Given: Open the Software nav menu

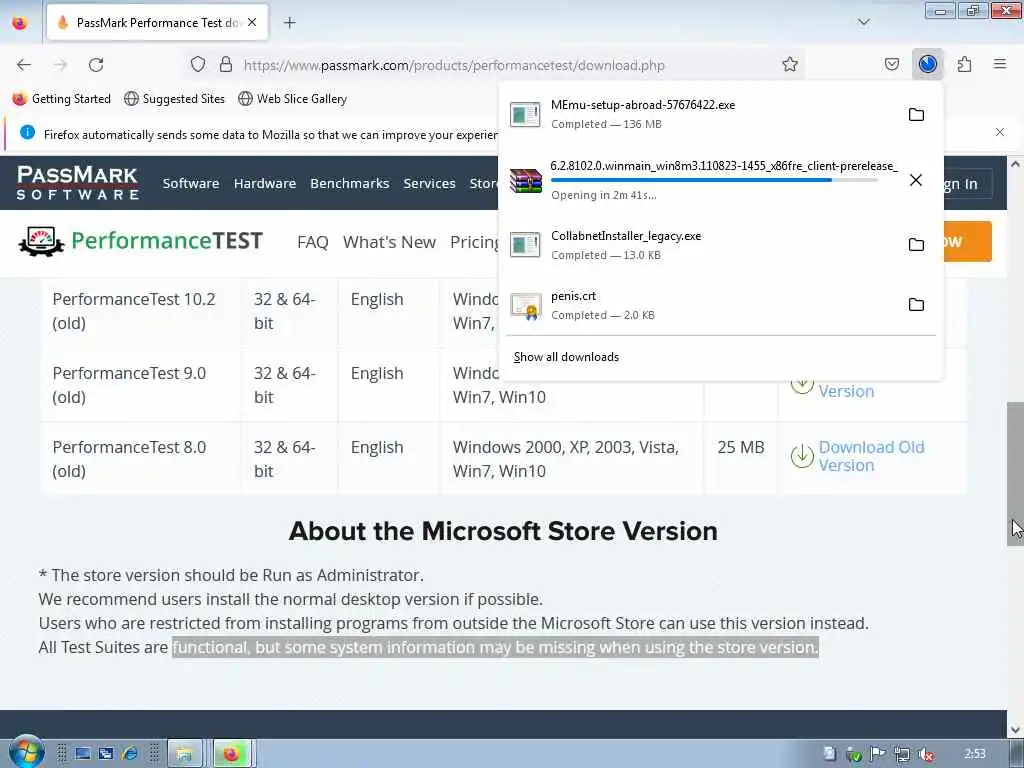Looking at the screenshot, I should 191,184.
